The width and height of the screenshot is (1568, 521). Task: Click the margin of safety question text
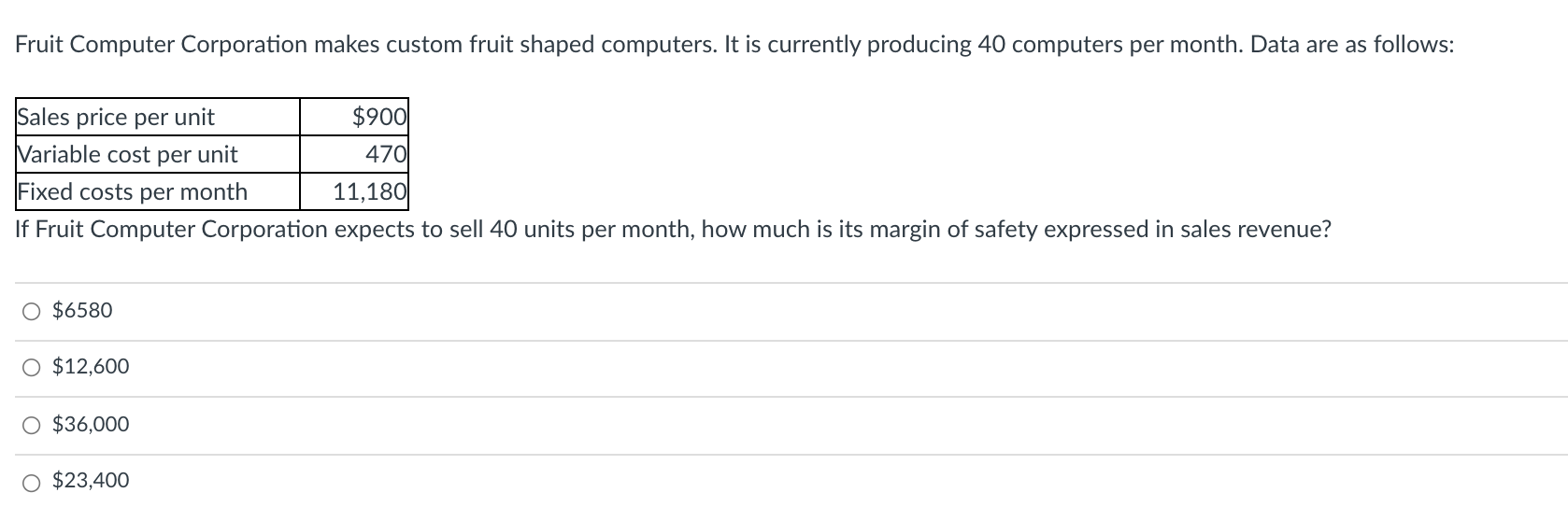pyautogui.click(x=673, y=230)
